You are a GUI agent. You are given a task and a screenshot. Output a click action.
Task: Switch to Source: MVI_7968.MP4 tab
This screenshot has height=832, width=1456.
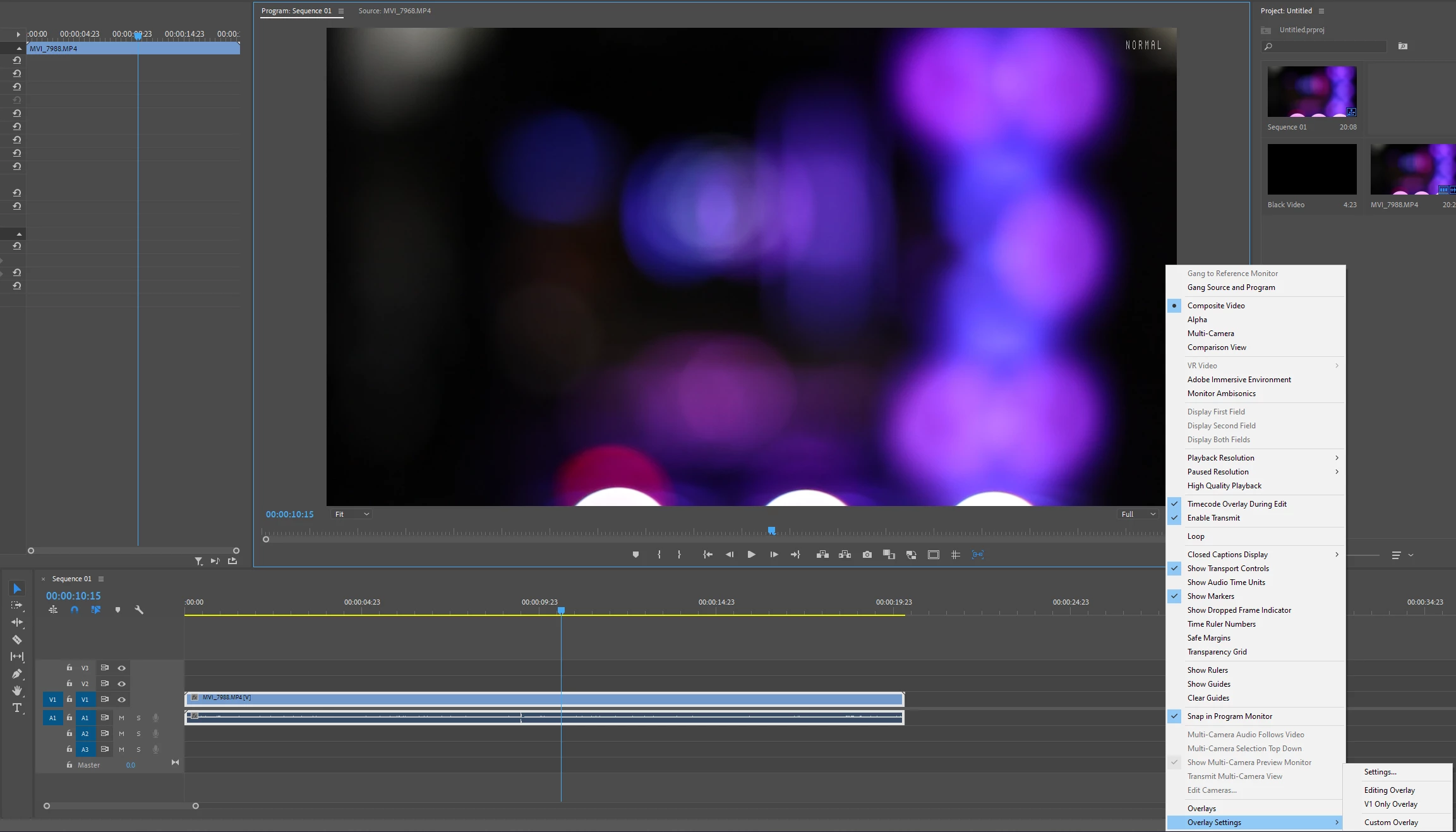tap(394, 11)
